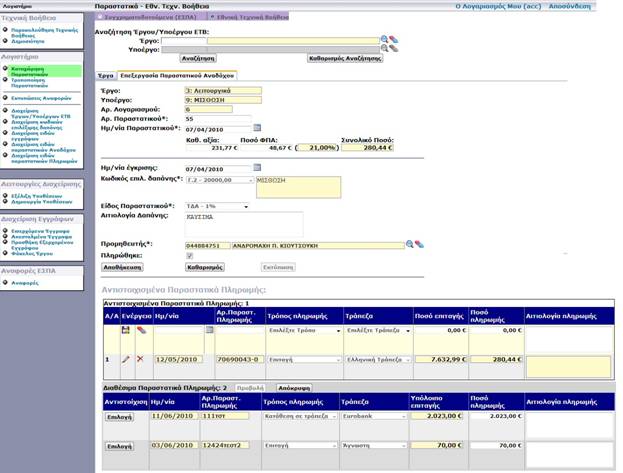
Task: Click the Αποθήκευση button
Action: point(120,268)
